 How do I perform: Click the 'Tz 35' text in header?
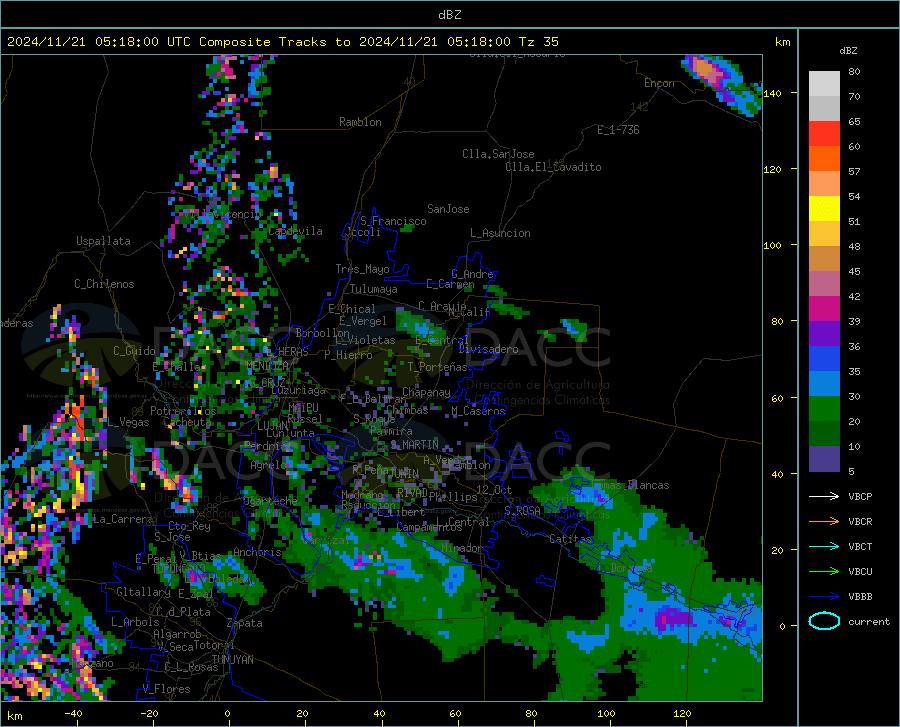pyautogui.click(x=539, y=42)
